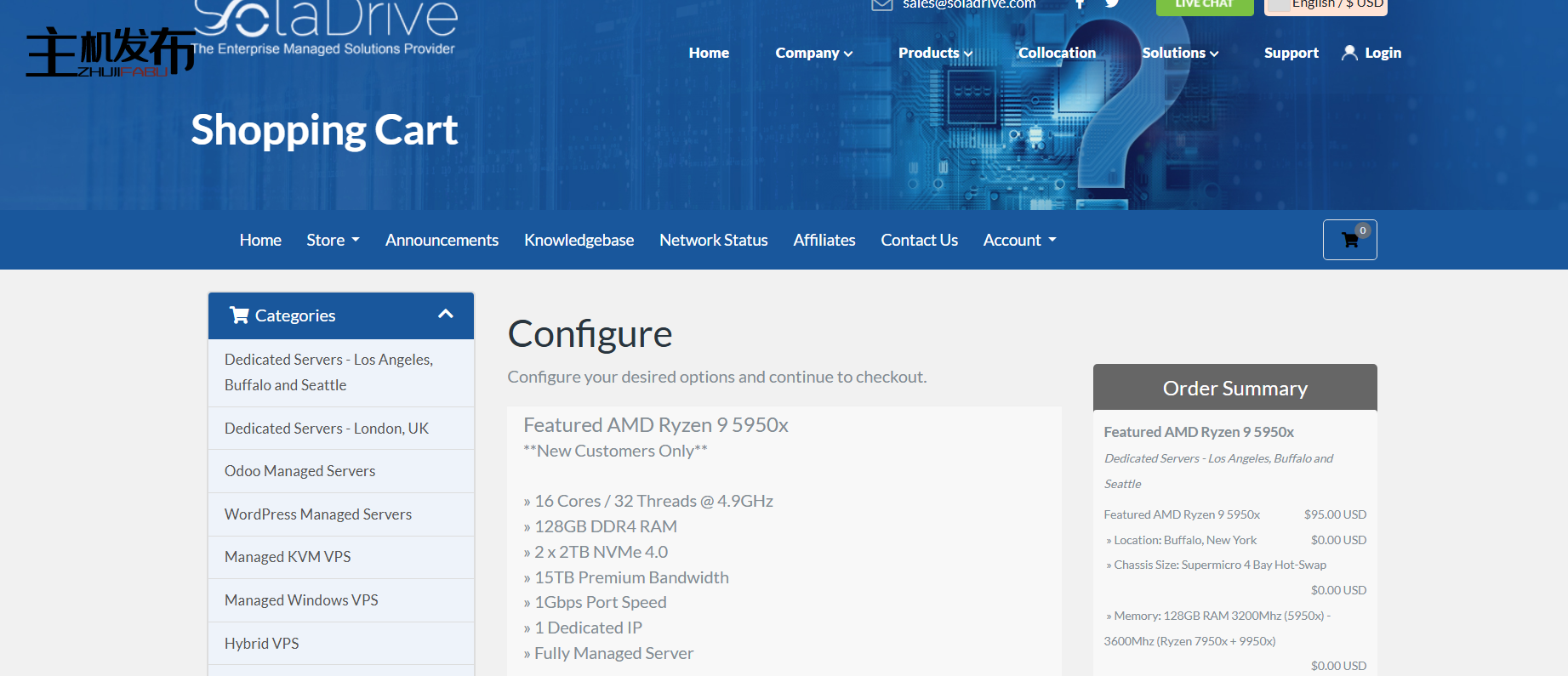Collapse the Categories panel with chevron

tap(445, 315)
